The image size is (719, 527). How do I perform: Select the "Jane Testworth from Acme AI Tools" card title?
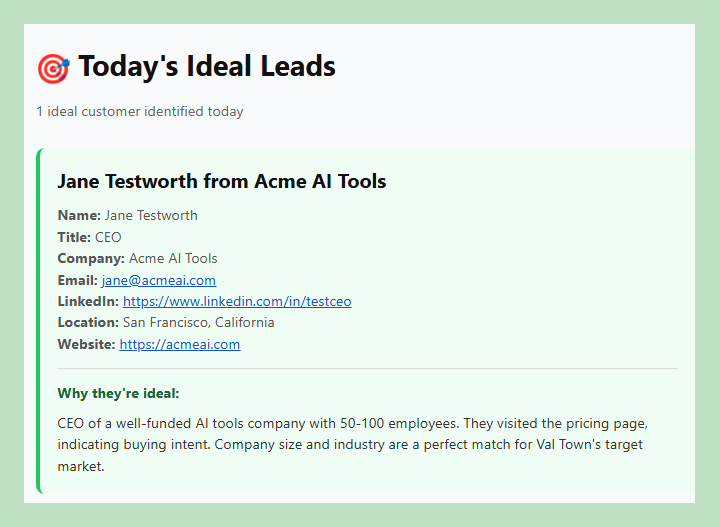pos(222,181)
